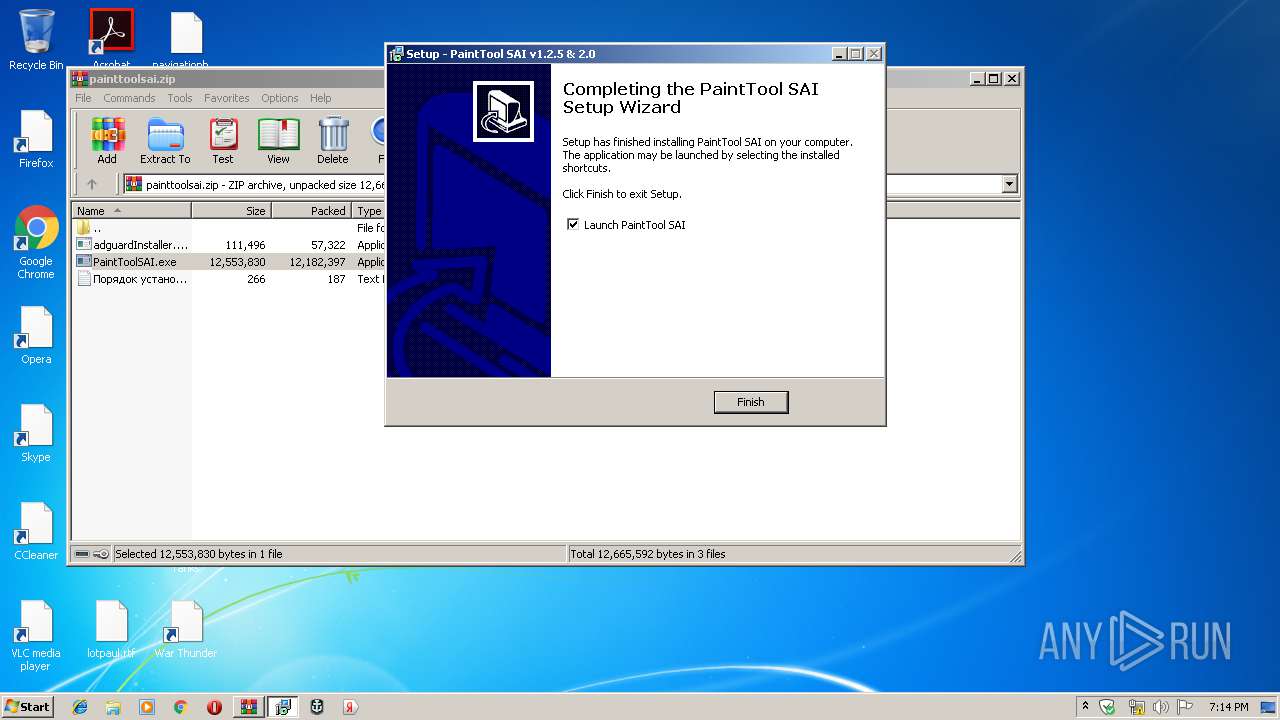Sort by the Packed column header
The image size is (1280, 720).
[311, 211]
